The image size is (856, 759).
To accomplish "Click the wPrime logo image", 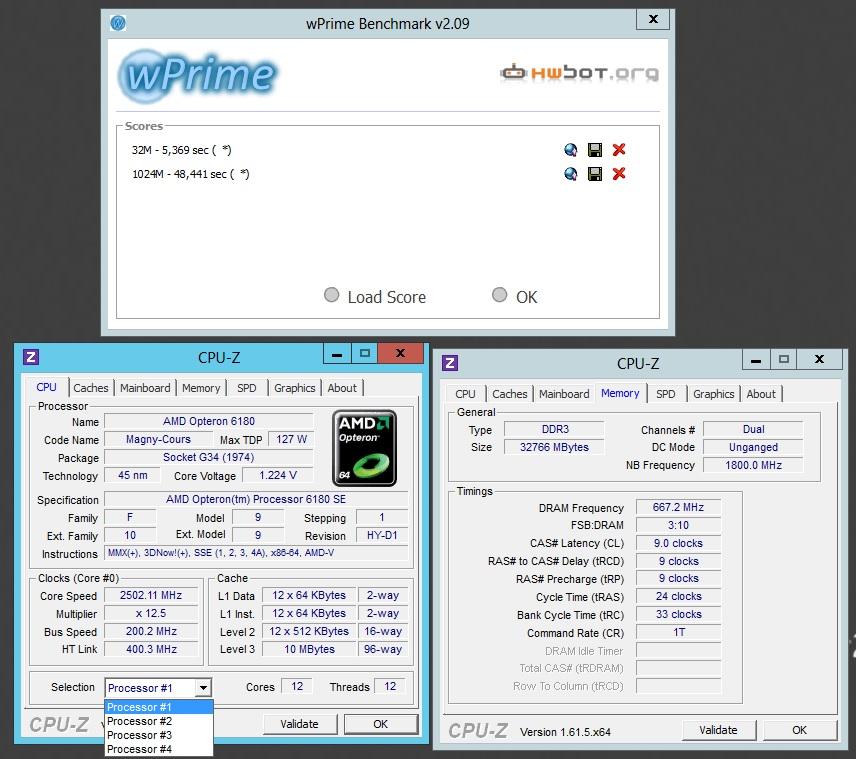I will 198,75.
